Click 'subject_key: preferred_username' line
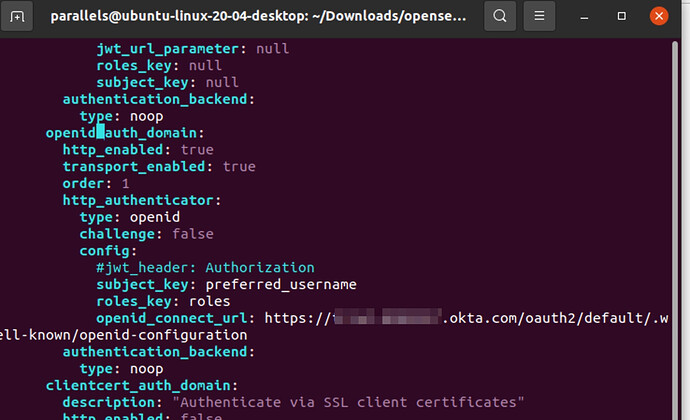690x420 pixels. 226,284
